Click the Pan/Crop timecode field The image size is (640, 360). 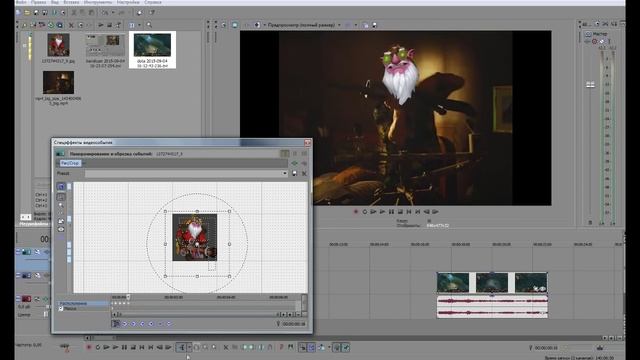pyautogui.click(x=293, y=324)
